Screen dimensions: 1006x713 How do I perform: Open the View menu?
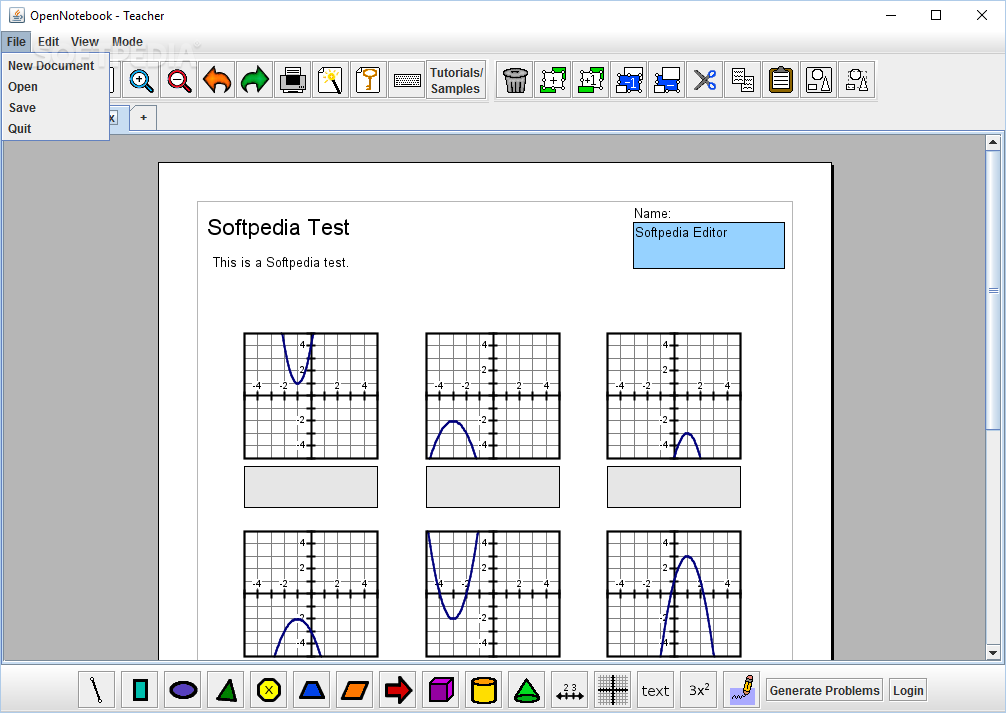pos(85,42)
